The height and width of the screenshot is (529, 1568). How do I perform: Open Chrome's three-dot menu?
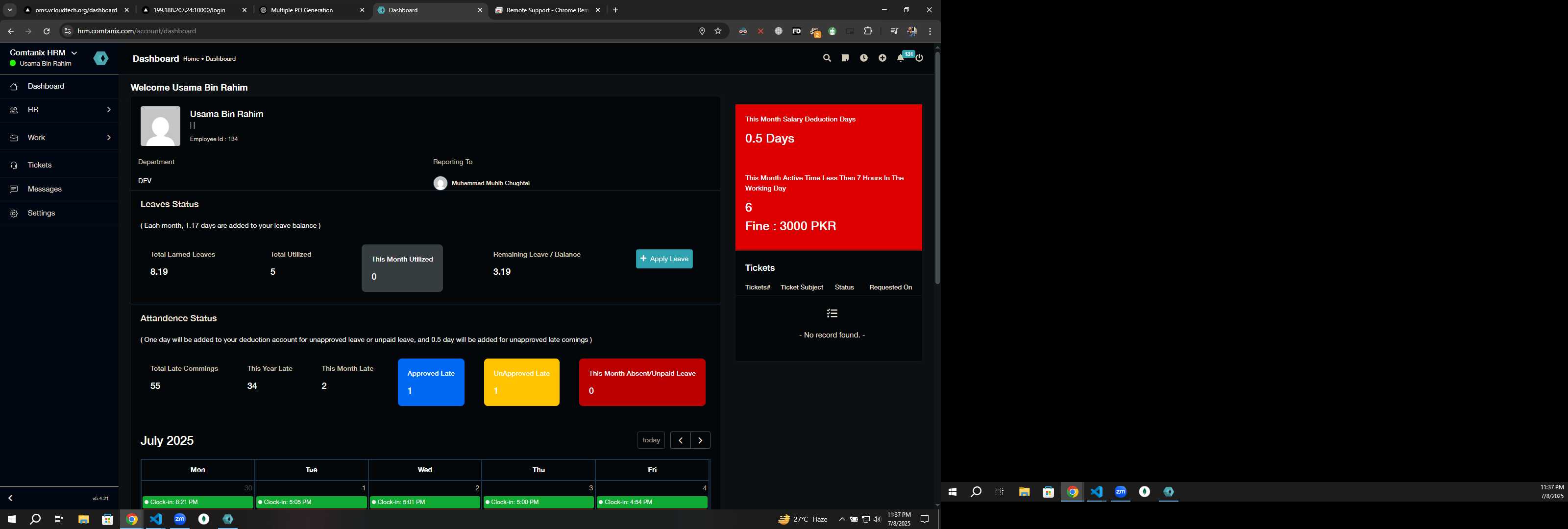pos(930,31)
